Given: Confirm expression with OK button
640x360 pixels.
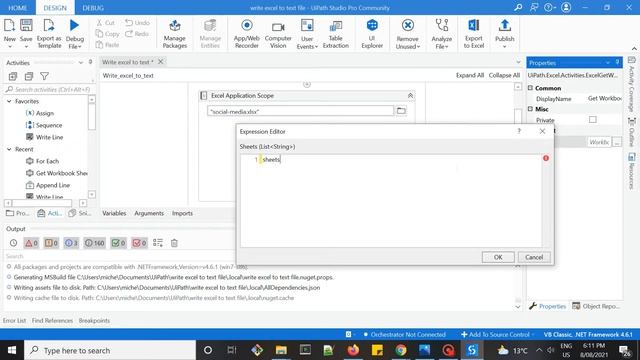Looking at the screenshot, I should [x=498, y=257].
